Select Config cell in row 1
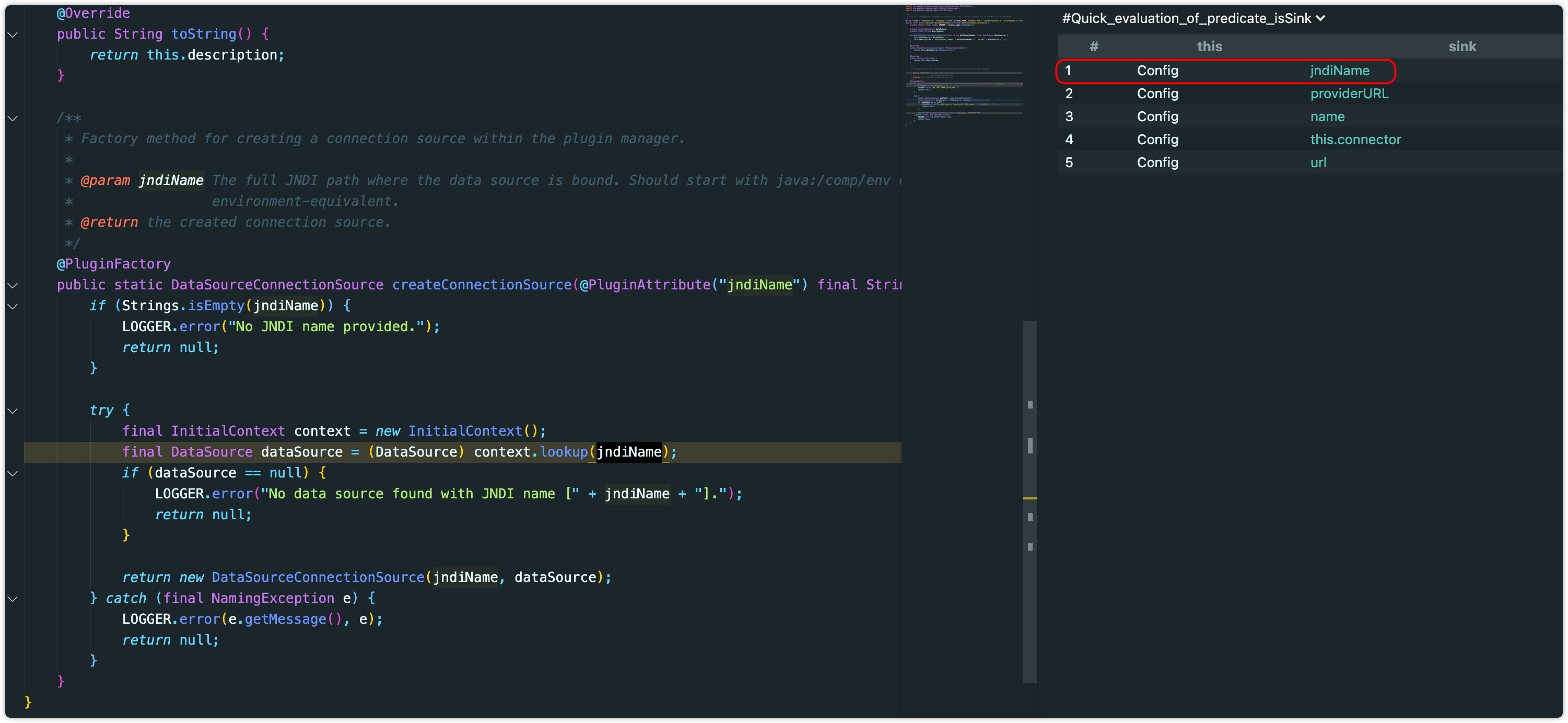The width and height of the screenshot is (1568, 723). [x=1158, y=71]
